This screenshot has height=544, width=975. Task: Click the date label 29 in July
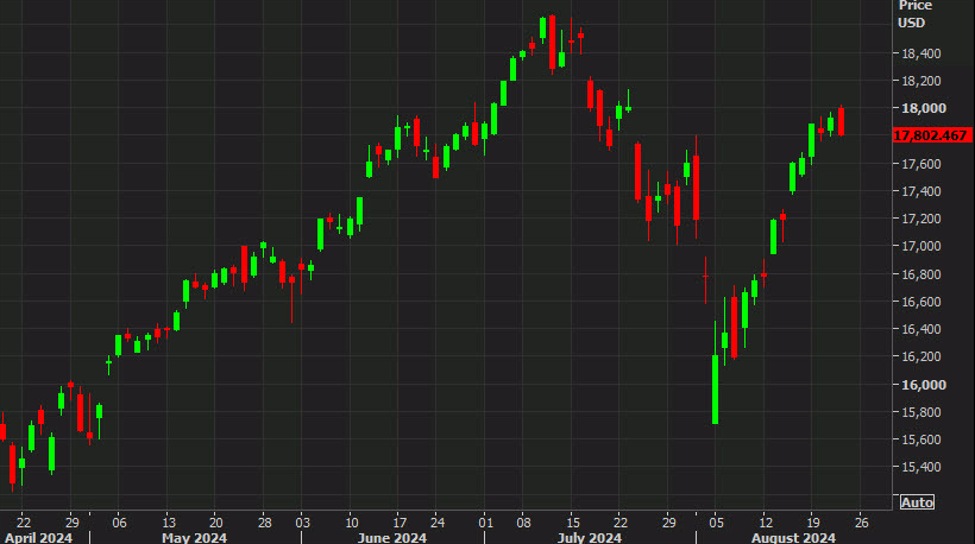pyautogui.click(x=668, y=522)
